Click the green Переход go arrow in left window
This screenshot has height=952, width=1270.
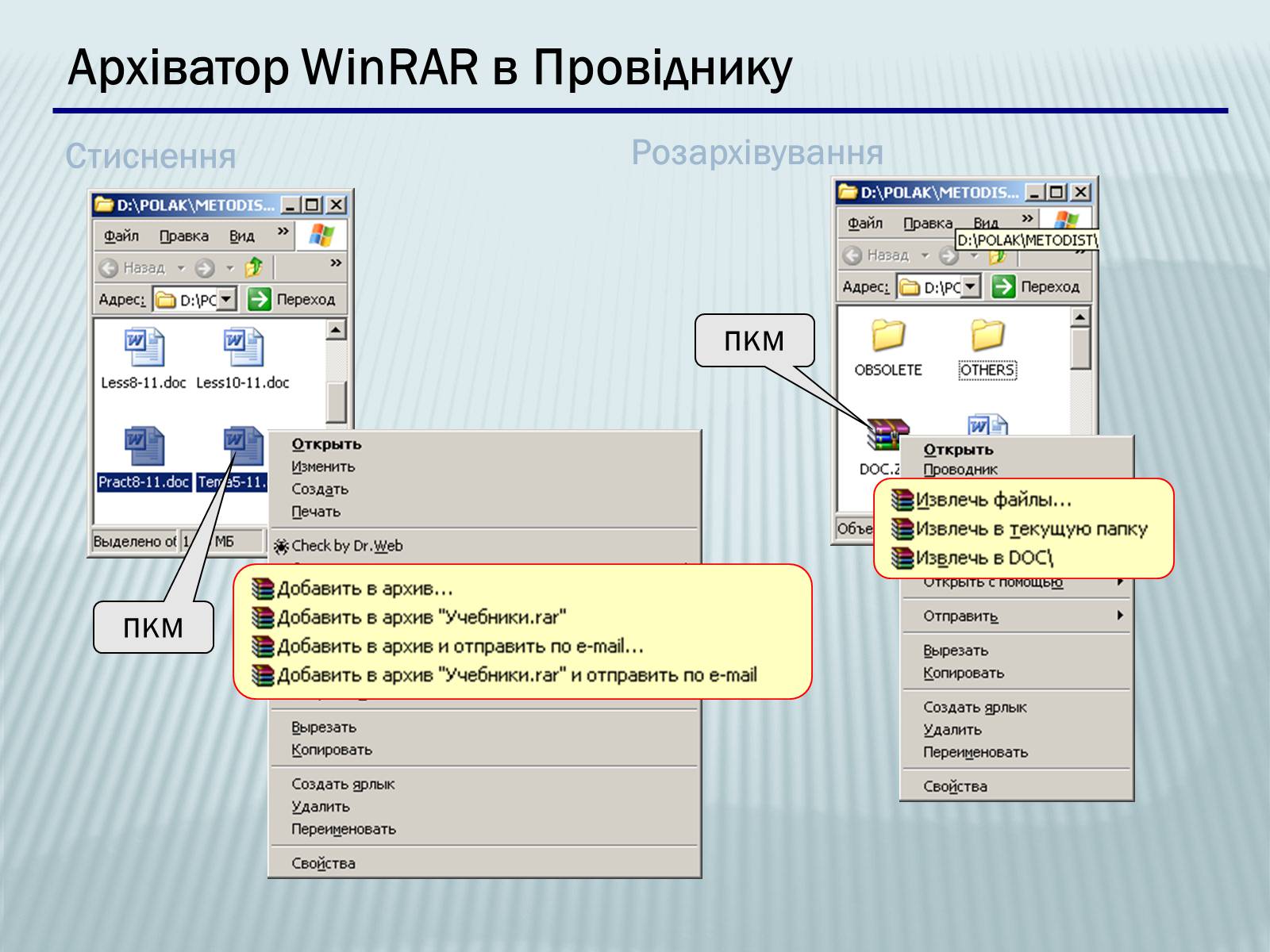tap(259, 299)
